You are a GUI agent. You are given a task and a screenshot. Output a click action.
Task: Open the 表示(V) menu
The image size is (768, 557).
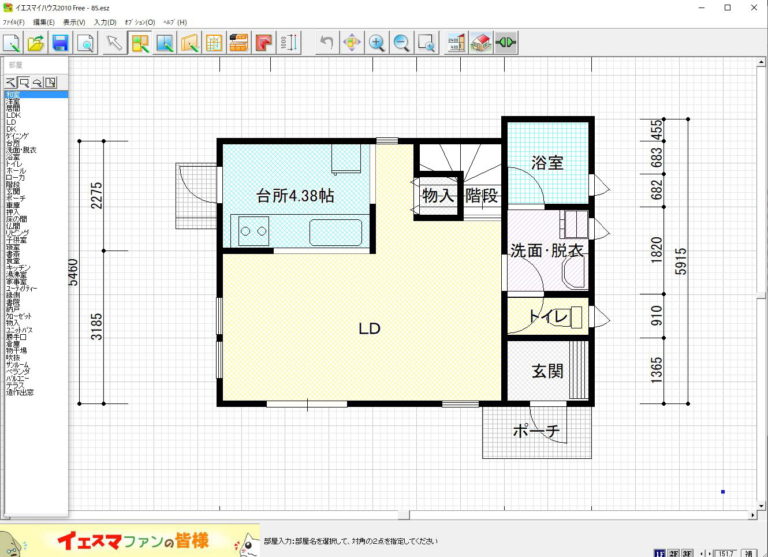pos(74,22)
